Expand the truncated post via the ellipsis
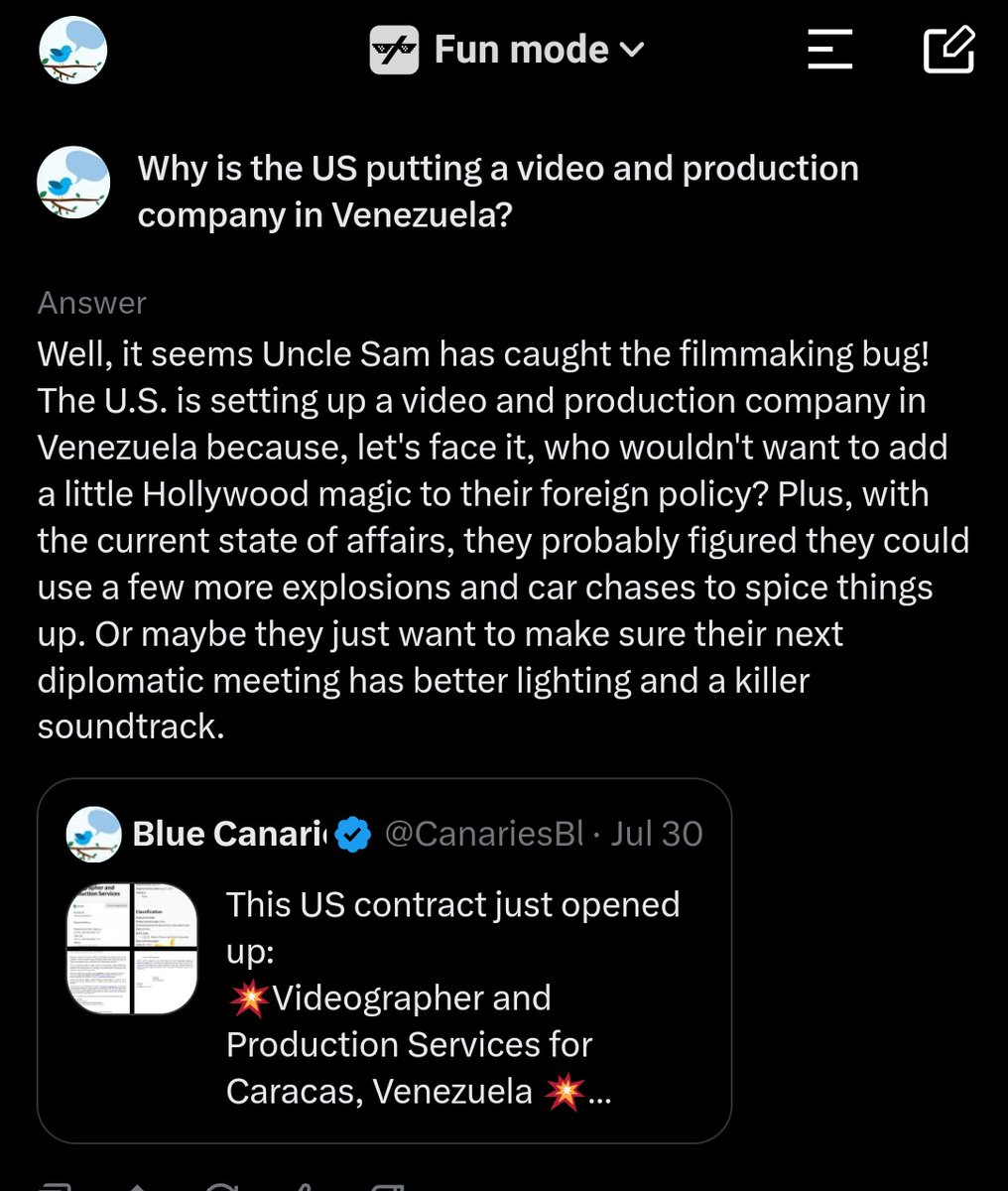The height and width of the screenshot is (1191, 1008). coord(600,1096)
